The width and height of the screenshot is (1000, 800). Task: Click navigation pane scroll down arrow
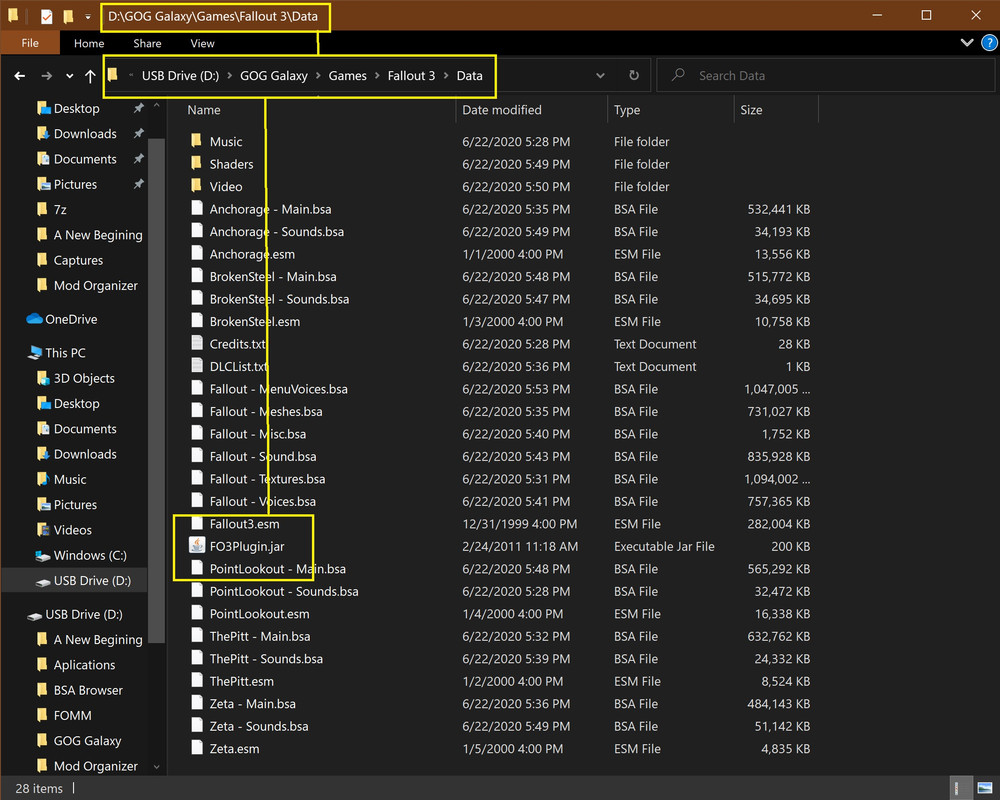[156, 766]
